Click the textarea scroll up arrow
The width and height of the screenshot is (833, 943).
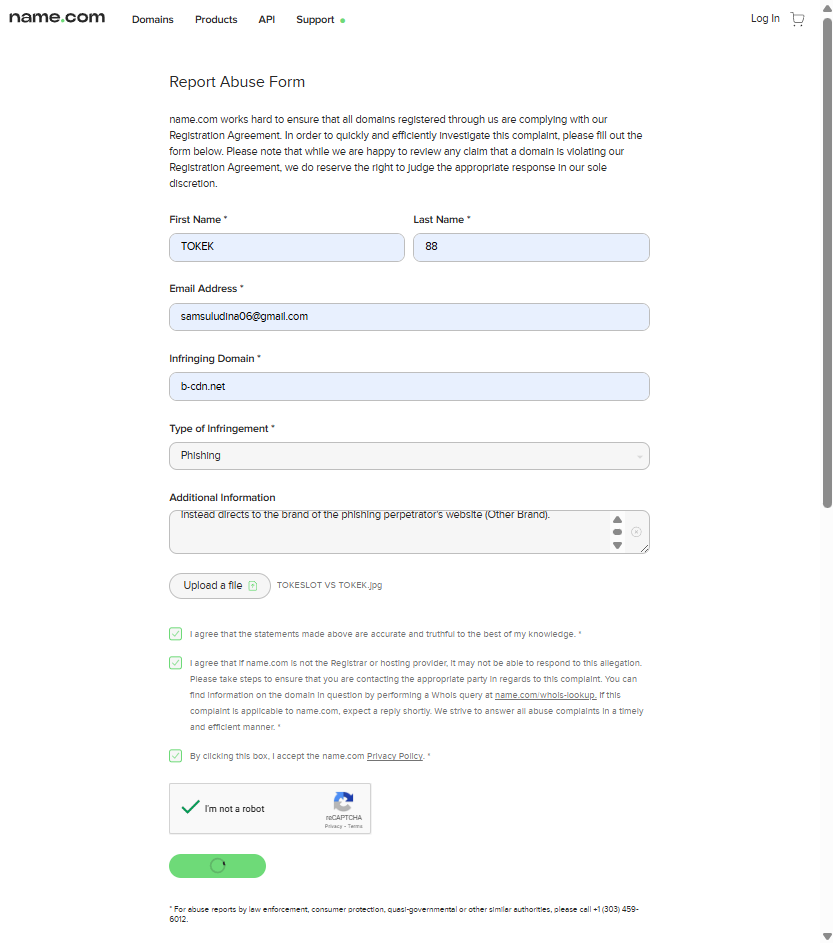[x=617, y=520]
